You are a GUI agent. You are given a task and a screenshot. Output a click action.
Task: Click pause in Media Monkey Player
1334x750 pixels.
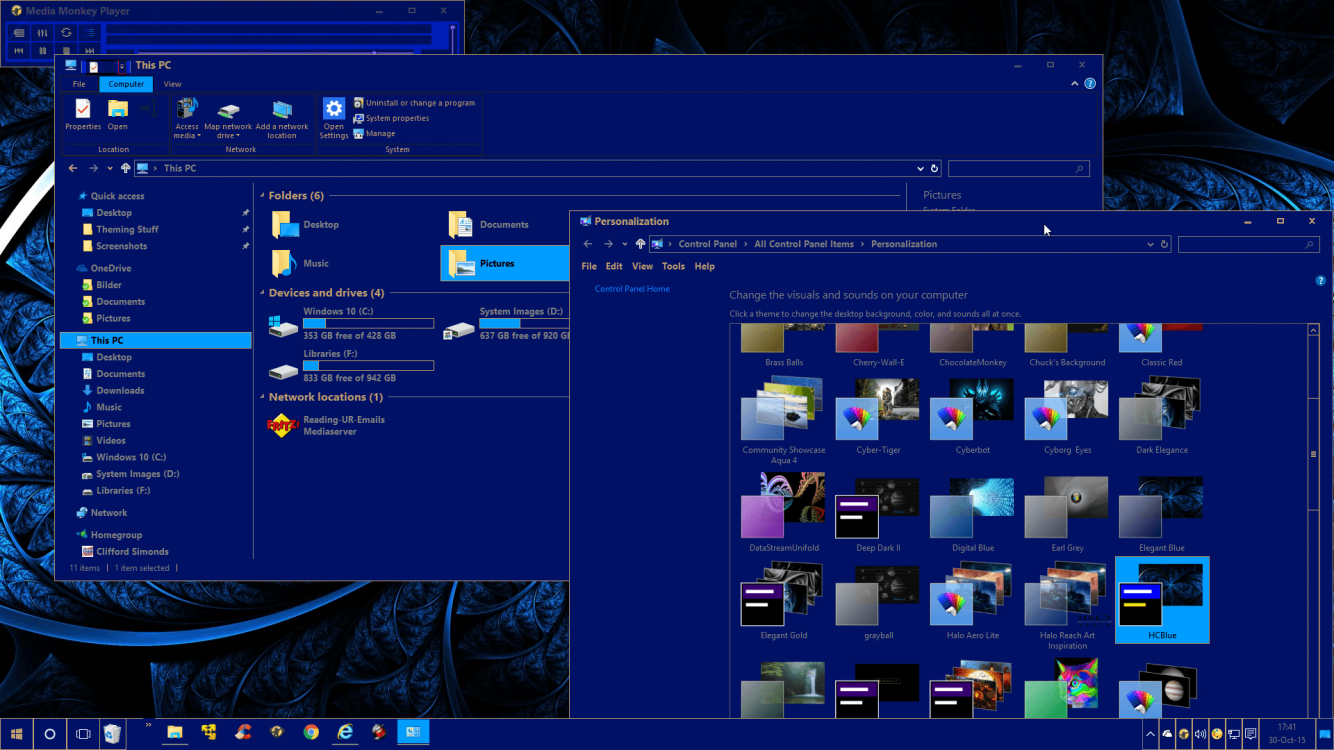tap(43, 50)
